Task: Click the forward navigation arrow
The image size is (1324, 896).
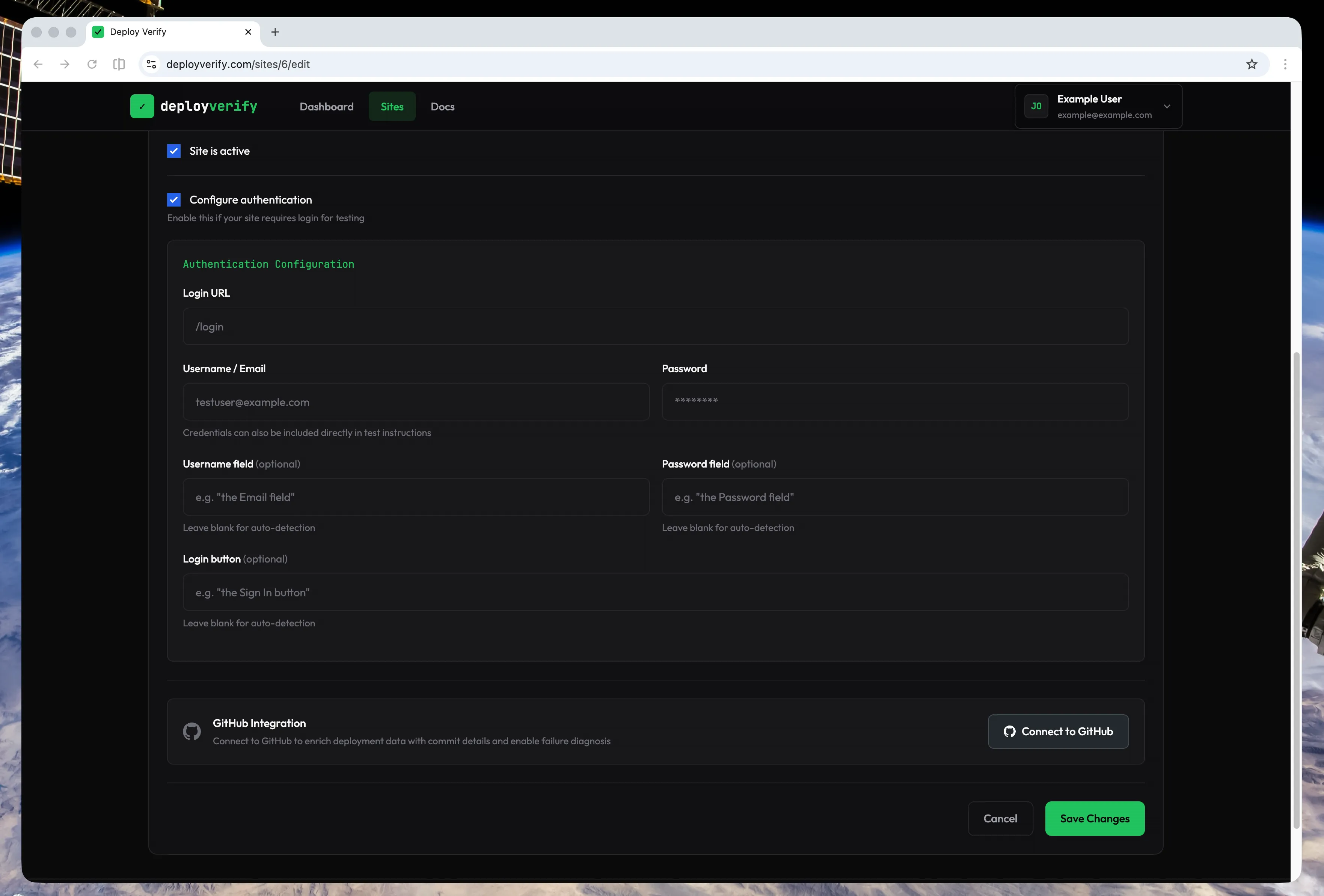Action: tap(64, 64)
